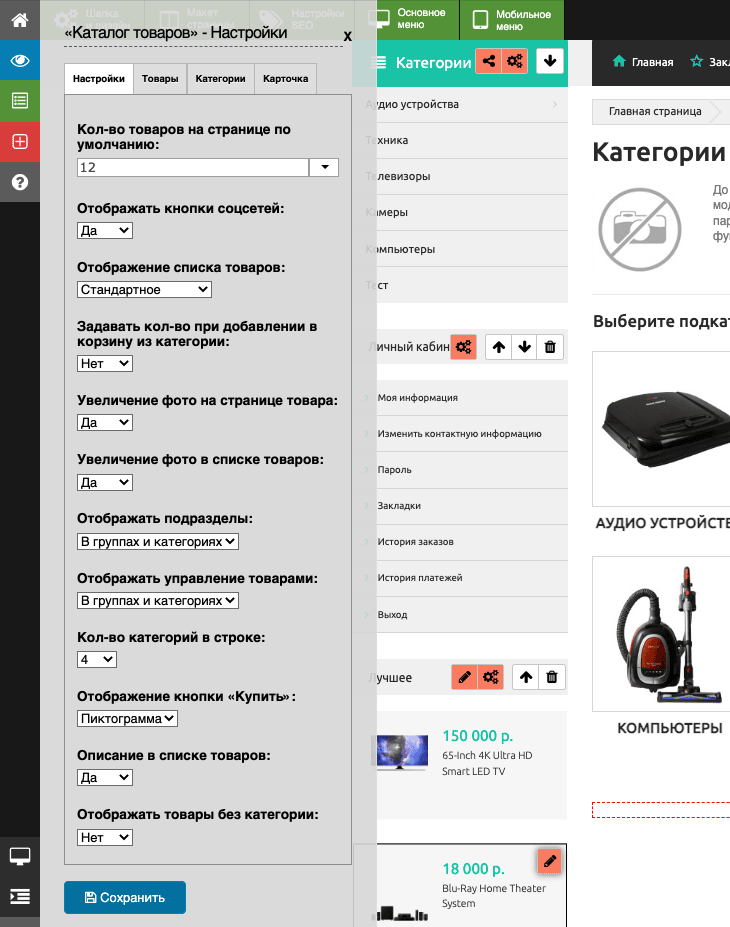
Task: Switch to the Карточка tab
Action: tap(285, 79)
